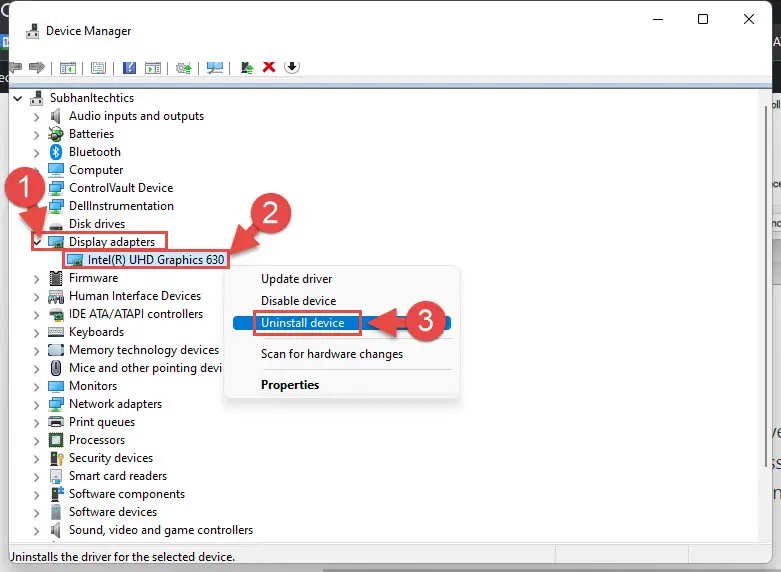Click the SubhanItechtics root computer icon

pyautogui.click(x=36, y=98)
